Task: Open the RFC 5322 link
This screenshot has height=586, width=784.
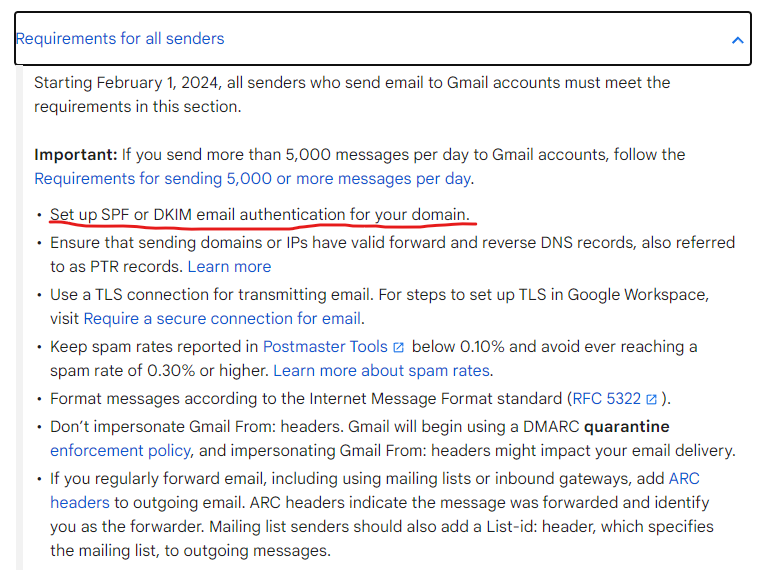Action: pos(605,399)
